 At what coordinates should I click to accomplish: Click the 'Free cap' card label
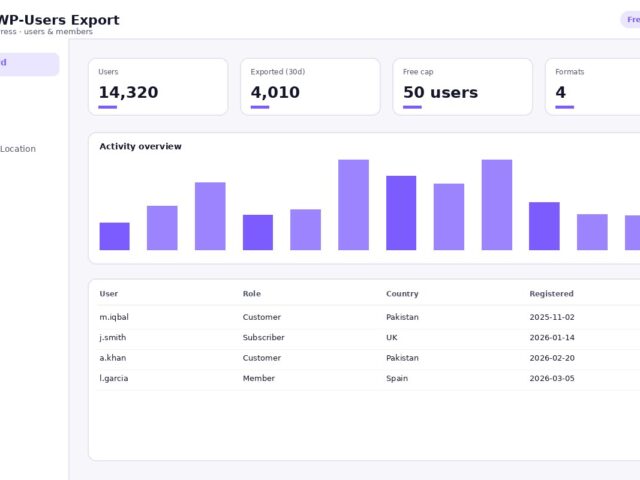point(418,72)
